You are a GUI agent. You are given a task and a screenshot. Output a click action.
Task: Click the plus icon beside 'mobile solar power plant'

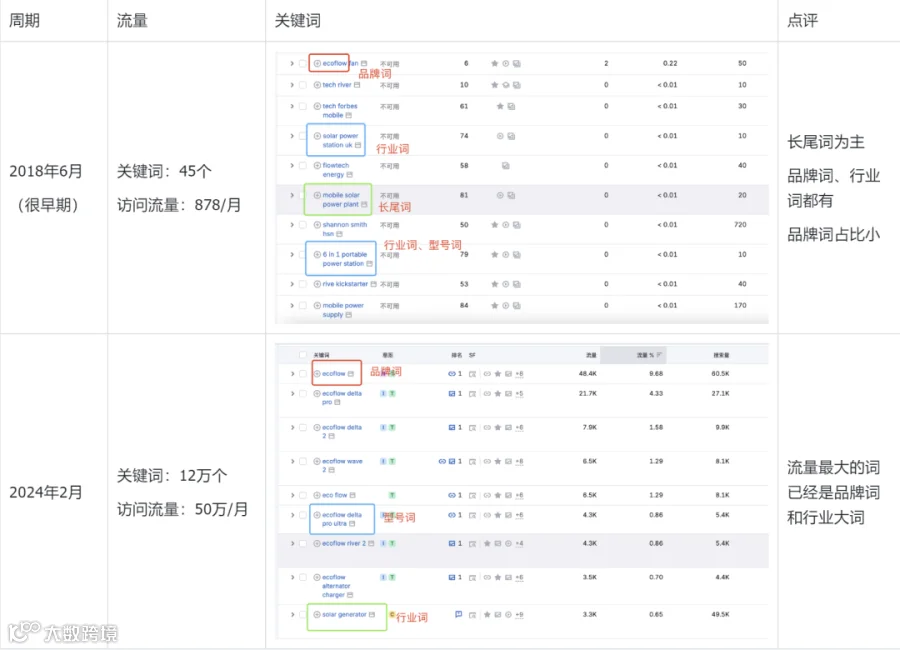point(317,195)
